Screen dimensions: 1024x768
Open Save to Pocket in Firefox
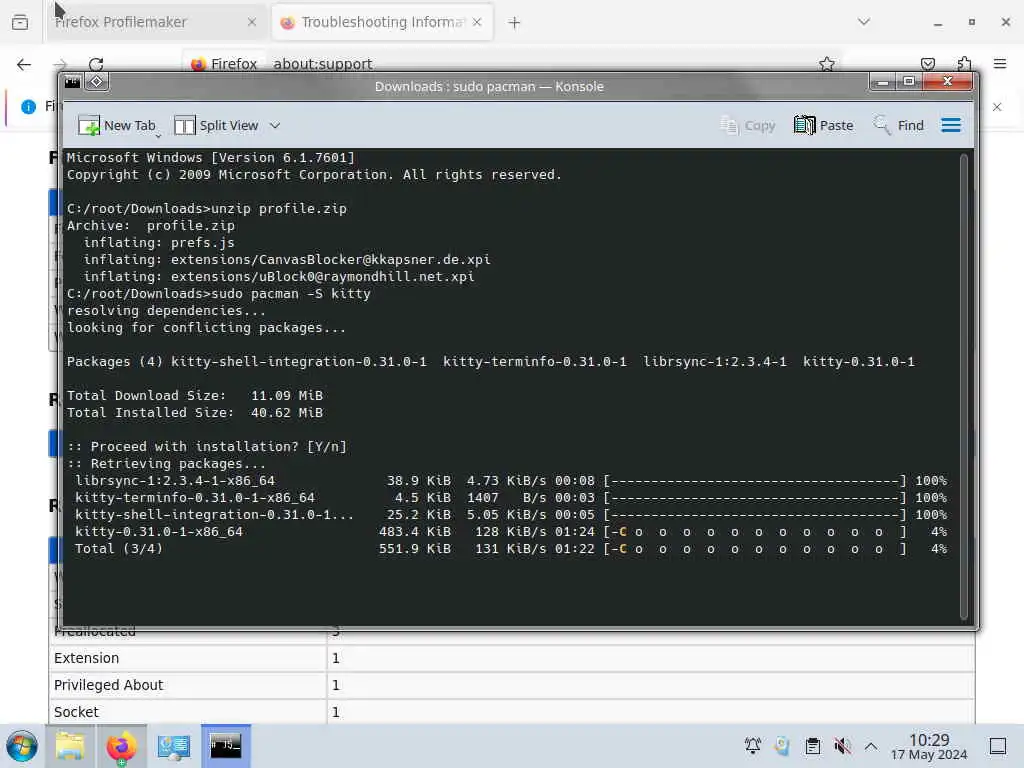tap(927, 64)
